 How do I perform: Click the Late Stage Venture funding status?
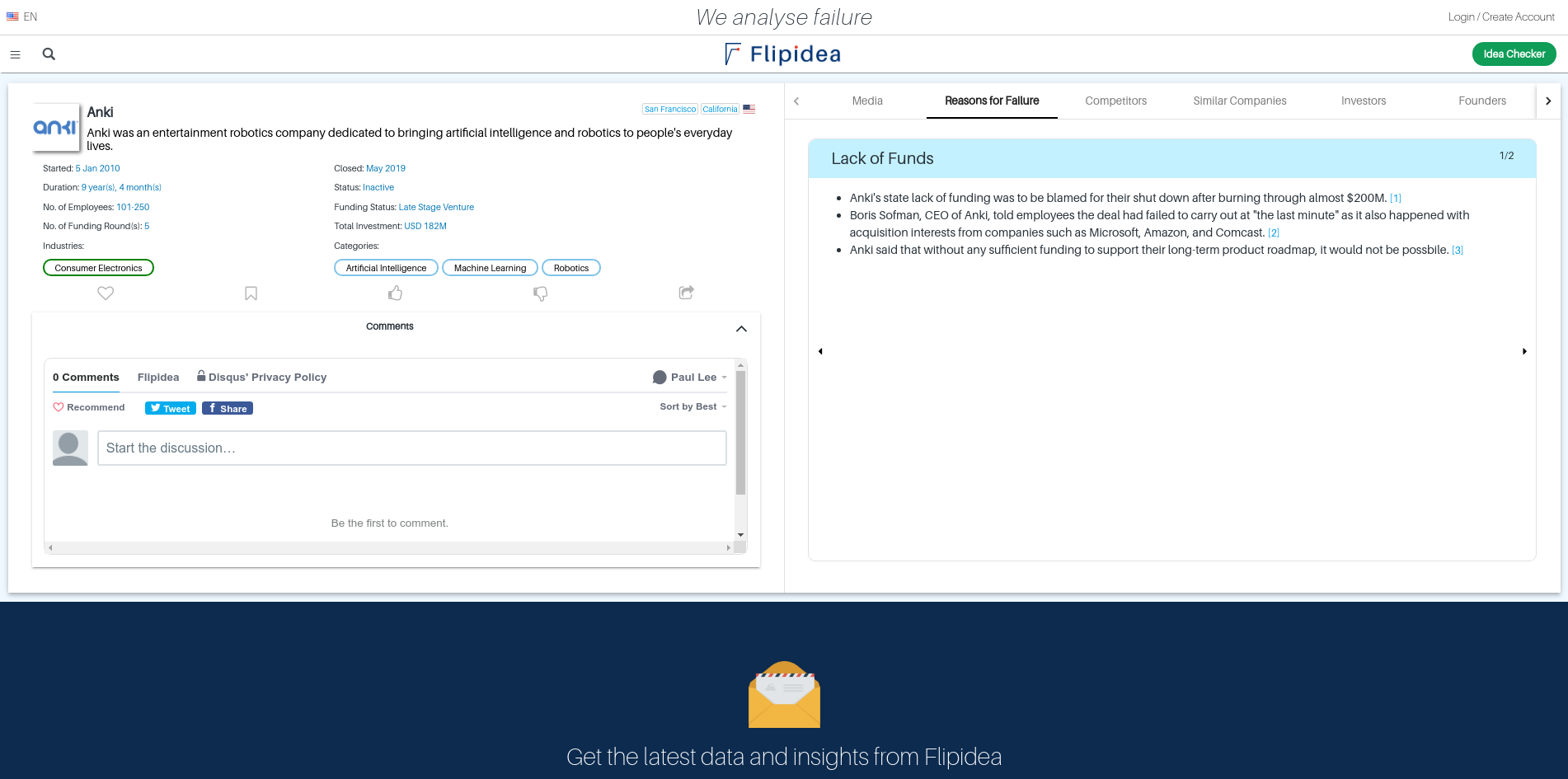click(436, 207)
